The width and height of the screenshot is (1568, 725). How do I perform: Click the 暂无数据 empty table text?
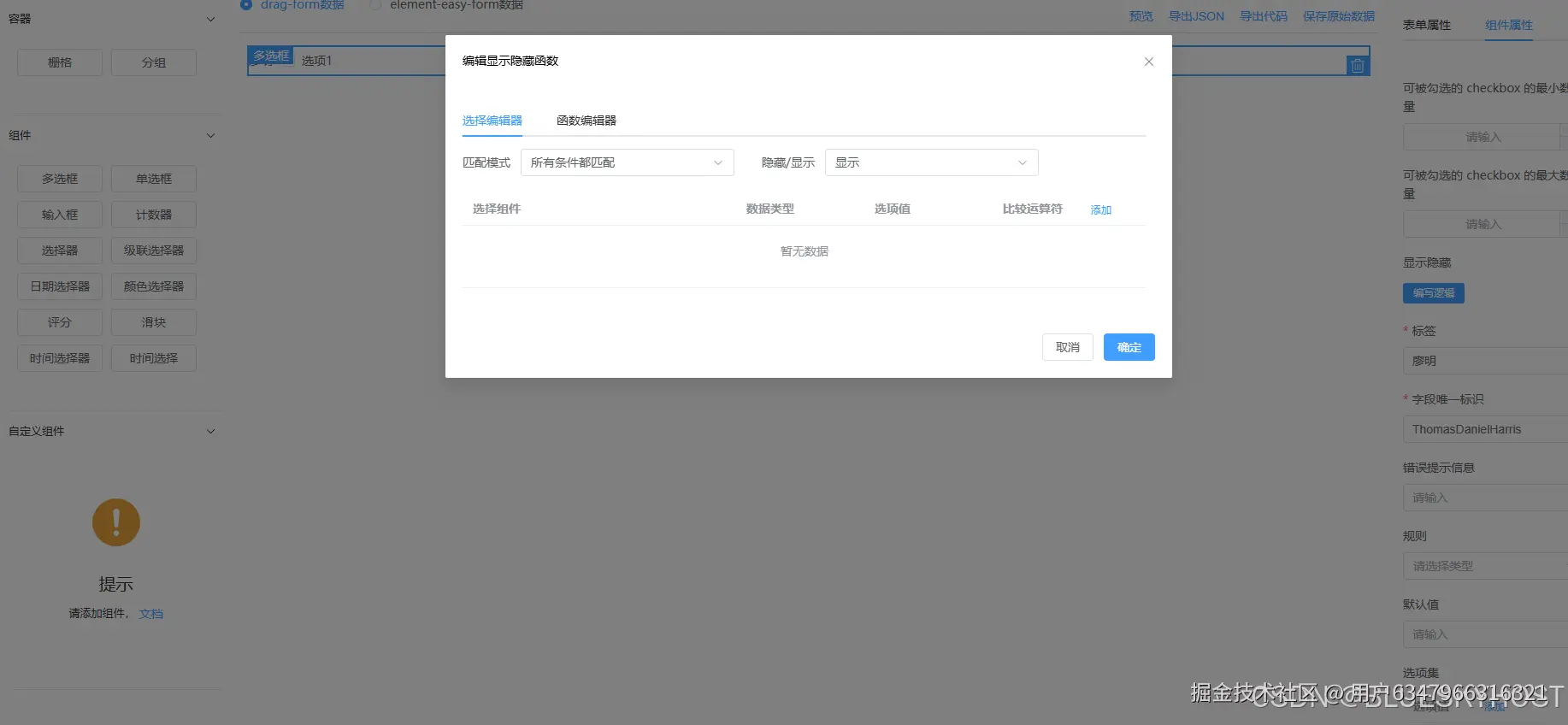(x=805, y=251)
